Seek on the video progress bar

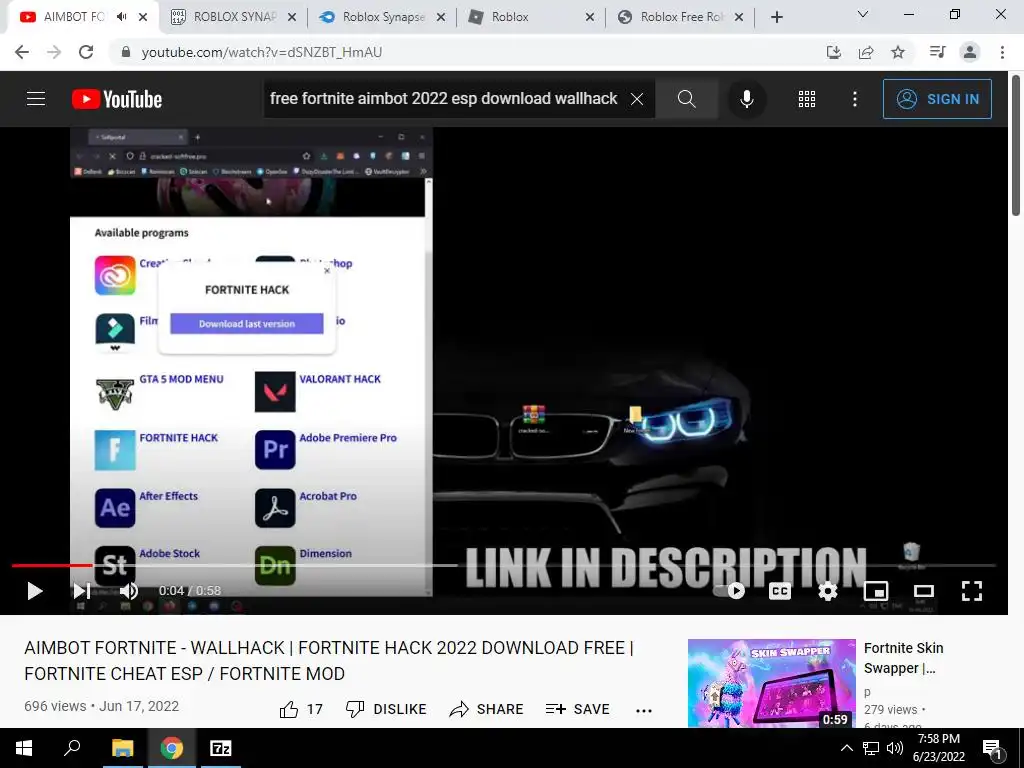pyautogui.click(x=504, y=566)
